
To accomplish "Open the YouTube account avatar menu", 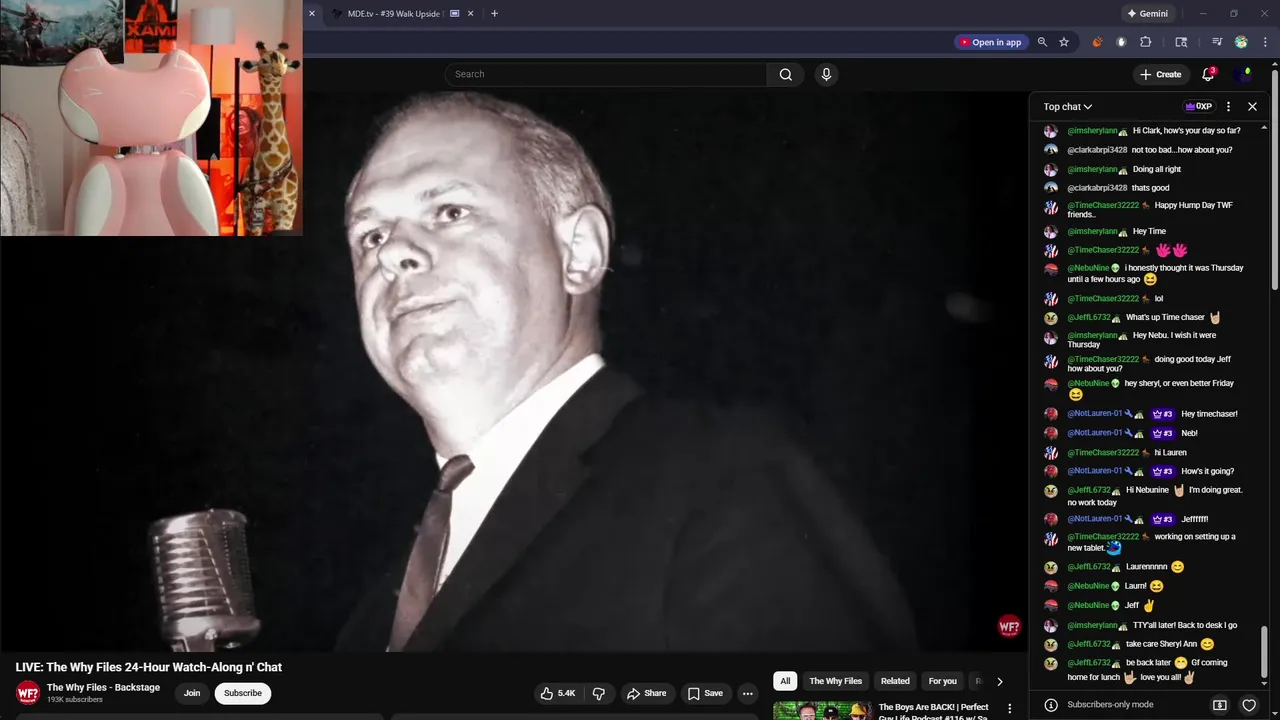I will (x=1245, y=74).
